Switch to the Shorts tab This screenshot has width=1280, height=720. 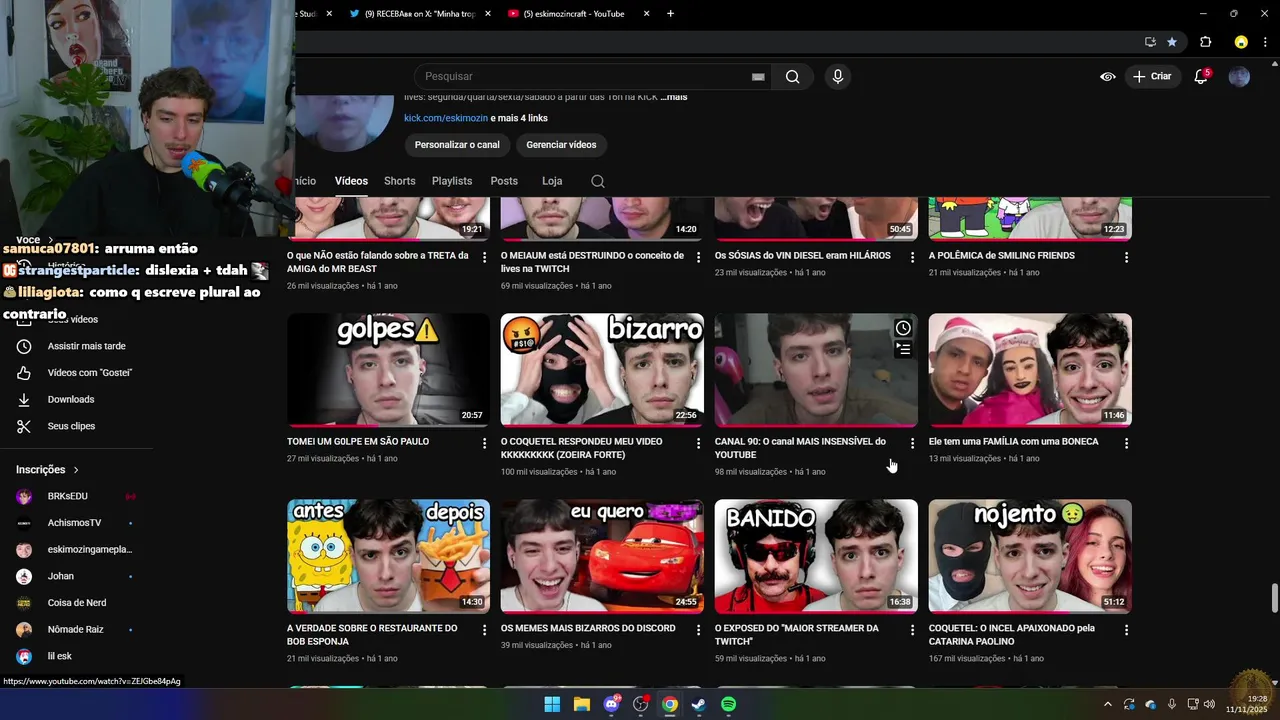(399, 181)
